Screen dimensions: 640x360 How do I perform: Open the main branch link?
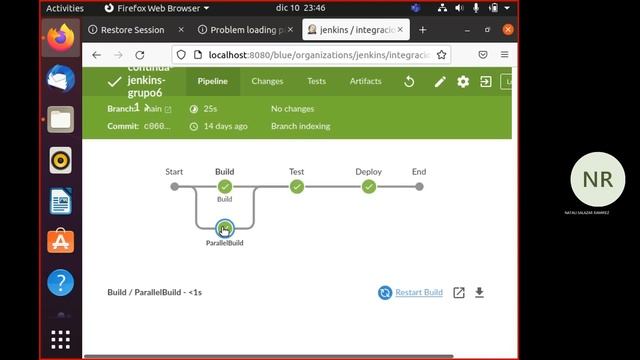pyautogui.click(x=157, y=109)
